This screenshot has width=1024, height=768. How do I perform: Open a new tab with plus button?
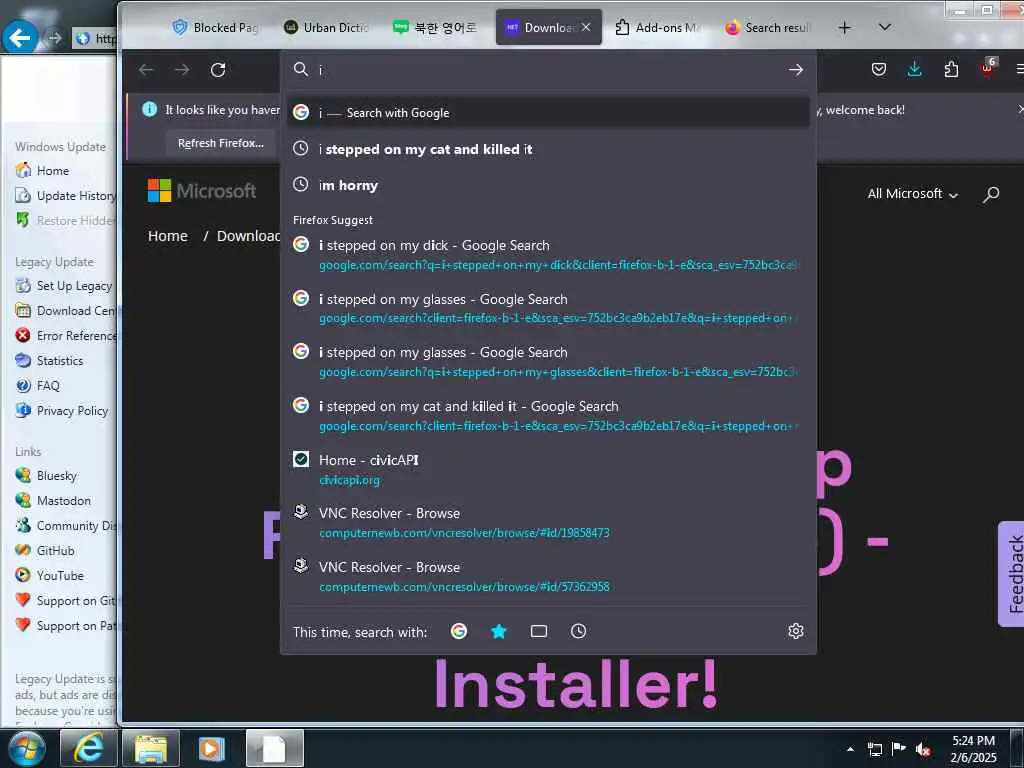(x=844, y=27)
